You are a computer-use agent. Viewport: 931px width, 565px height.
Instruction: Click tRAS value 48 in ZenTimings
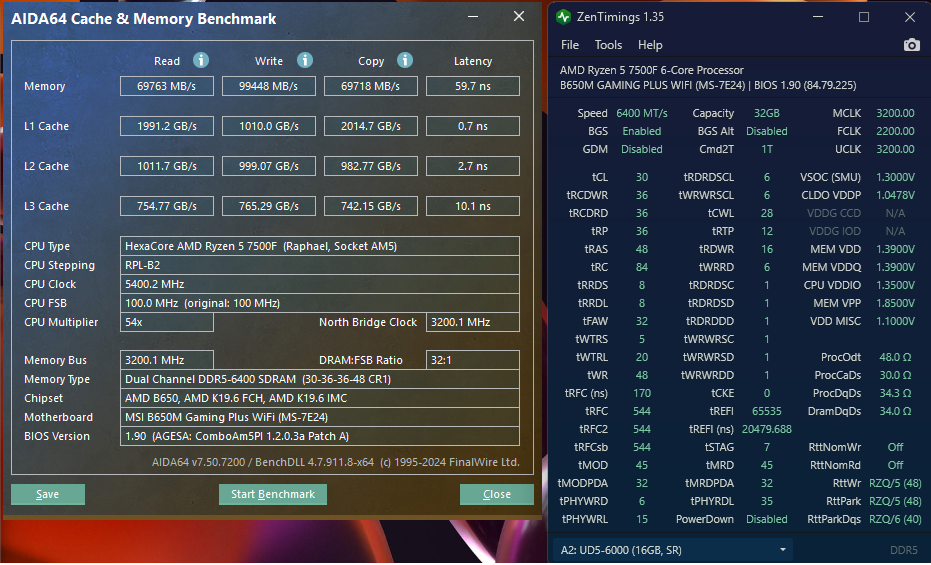[642, 249]
